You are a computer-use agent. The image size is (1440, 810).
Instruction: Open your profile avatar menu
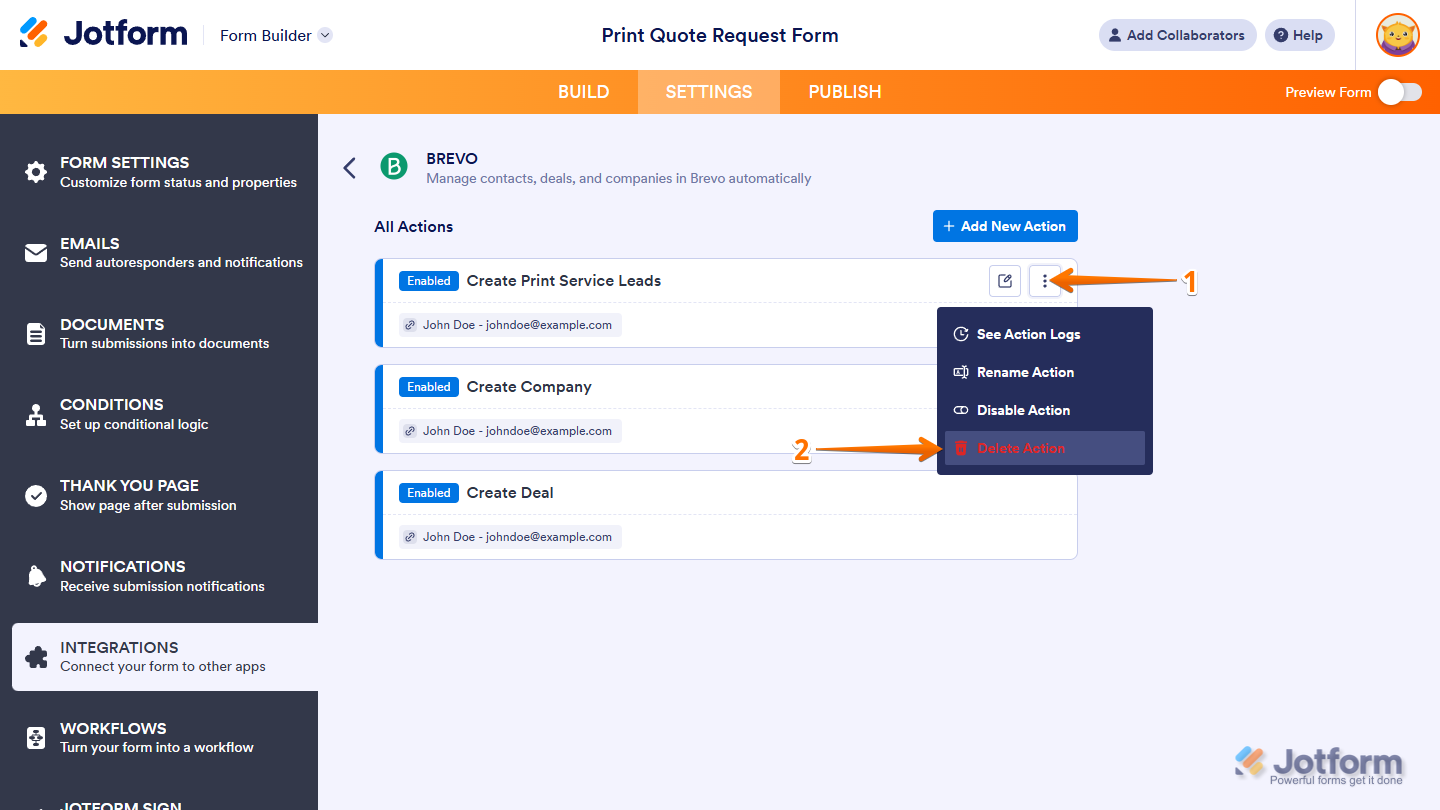point(1397,35)
